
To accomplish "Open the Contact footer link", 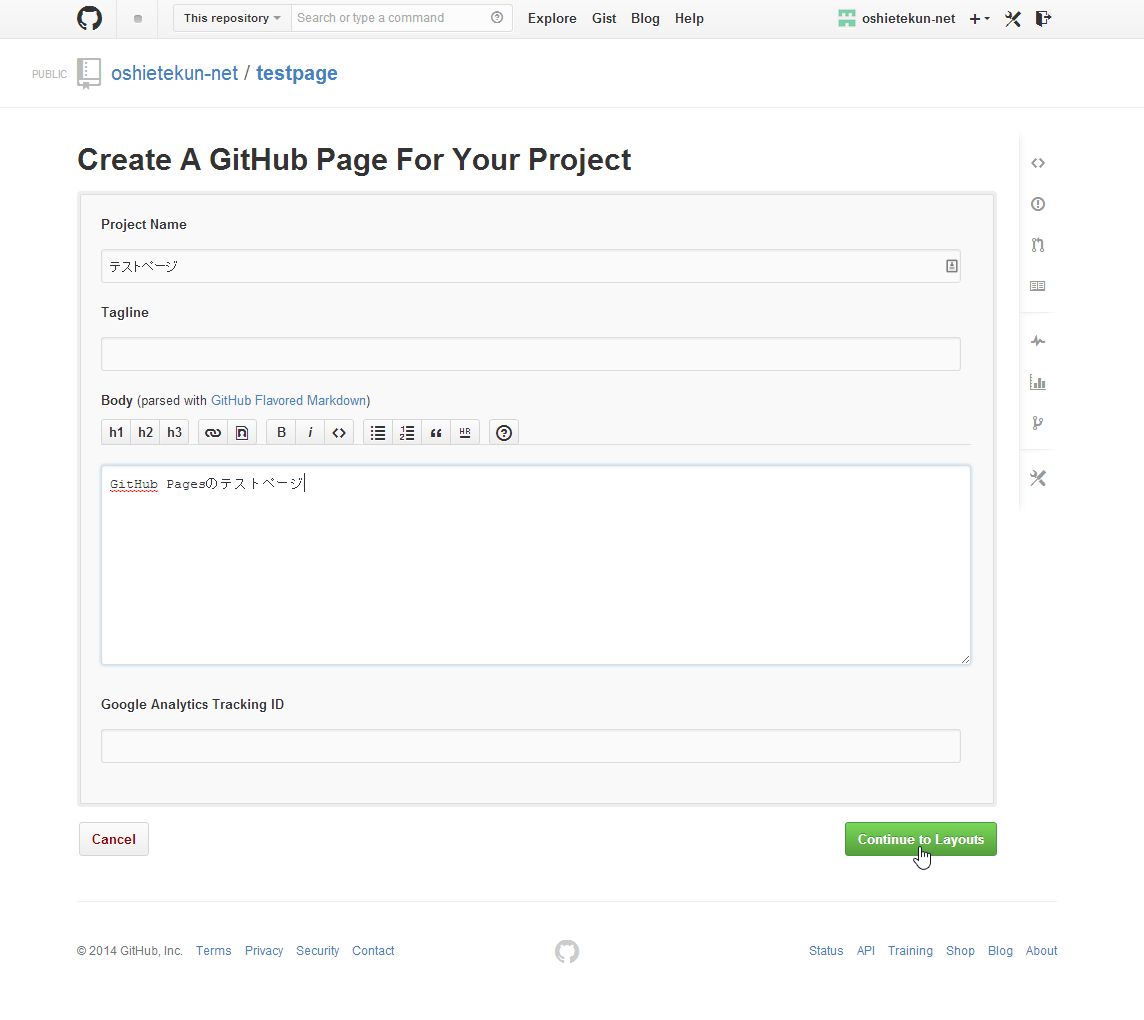I will coord(373,951).
